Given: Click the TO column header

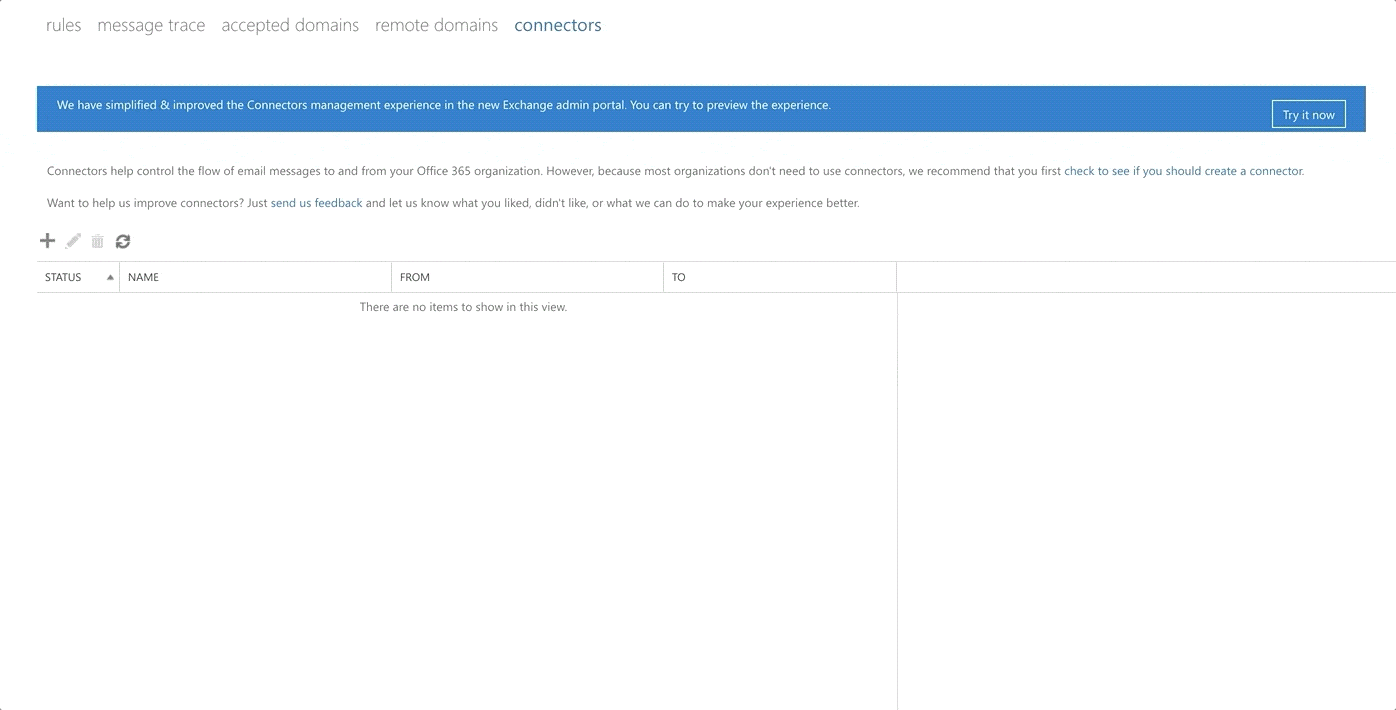Looking at the screenshot, I should [677, 277].
